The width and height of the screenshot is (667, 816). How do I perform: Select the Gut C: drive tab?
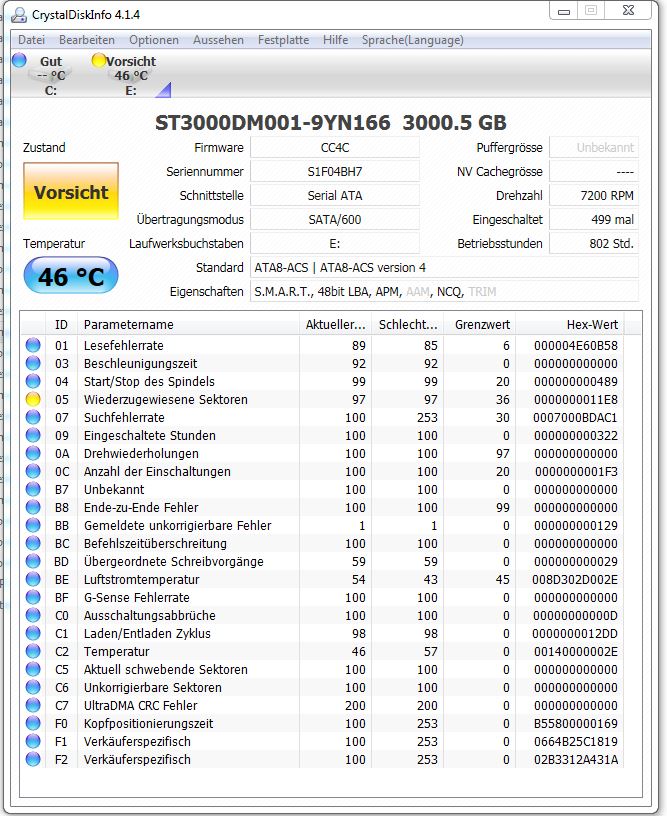(50, 76)
